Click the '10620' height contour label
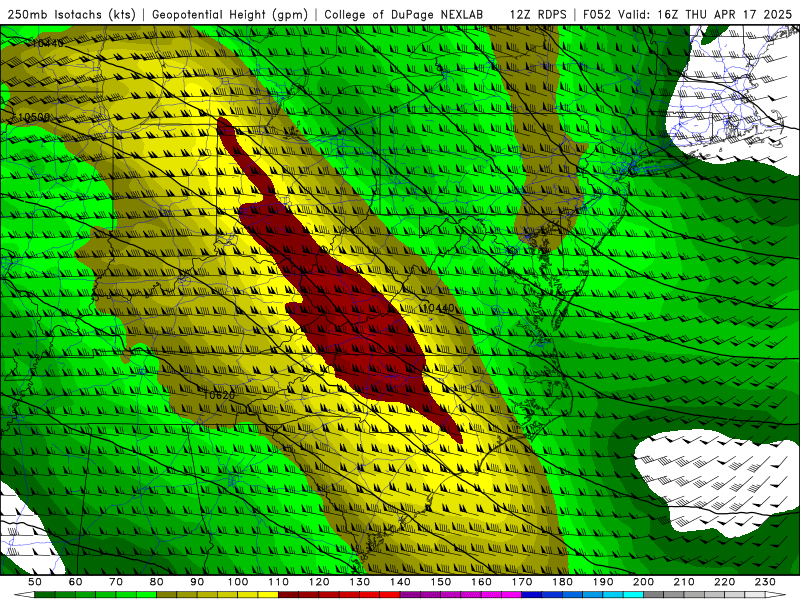The height and width of the screenshot is (600, 800). coord(219,395)
